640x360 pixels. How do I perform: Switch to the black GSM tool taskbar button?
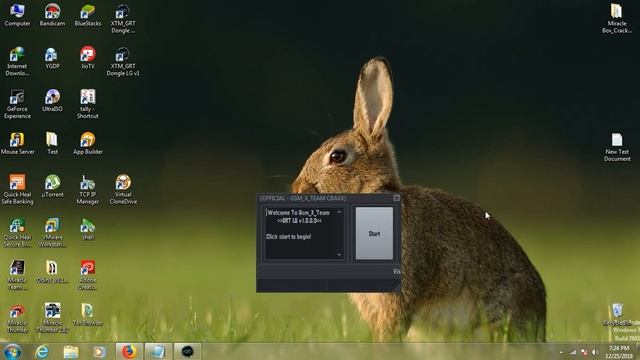187,351
